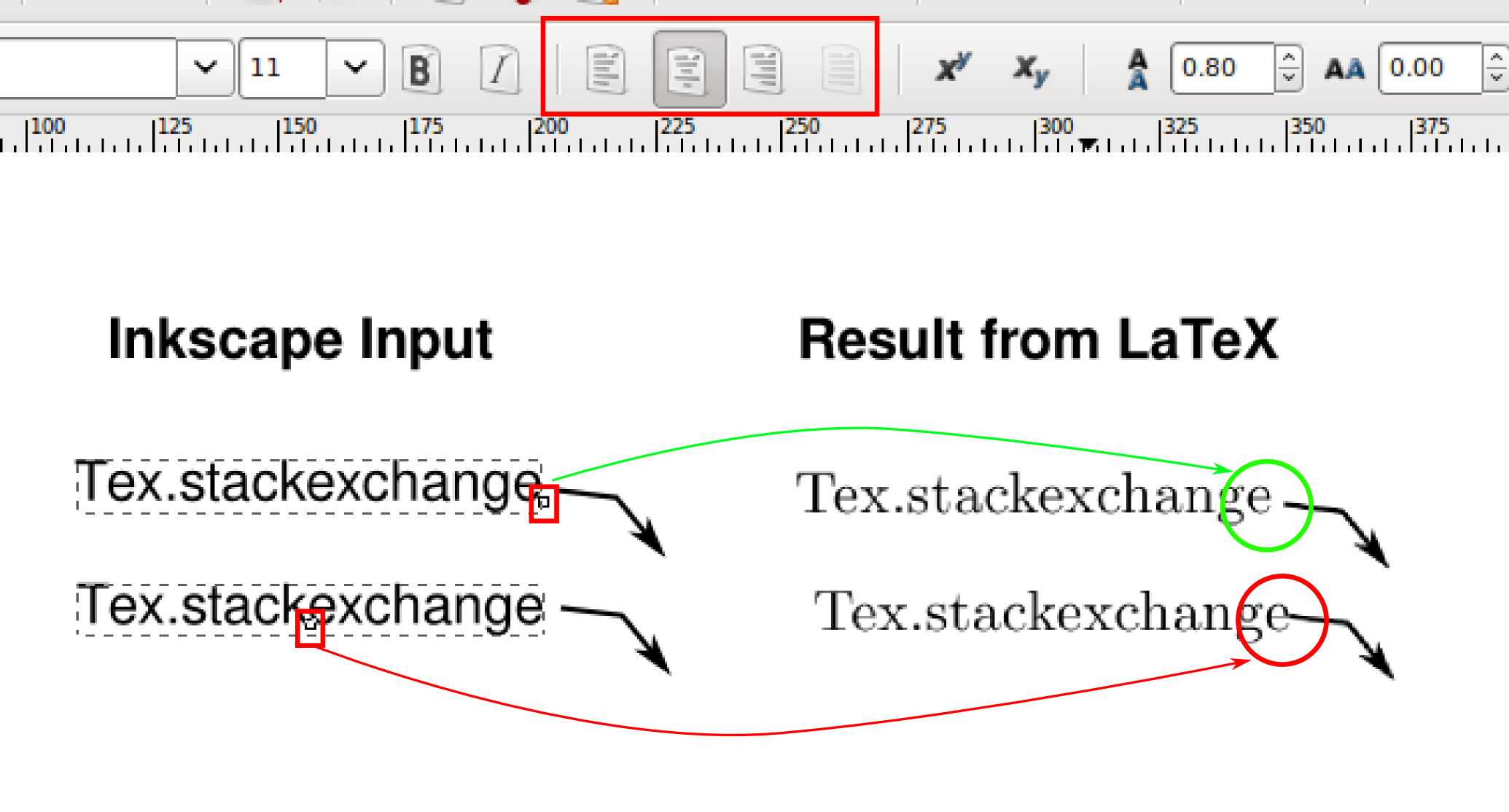Toggle superscript formatting
Image resolution: width=1509 pixels, height=812 pixels.
[x=954, y=68]
